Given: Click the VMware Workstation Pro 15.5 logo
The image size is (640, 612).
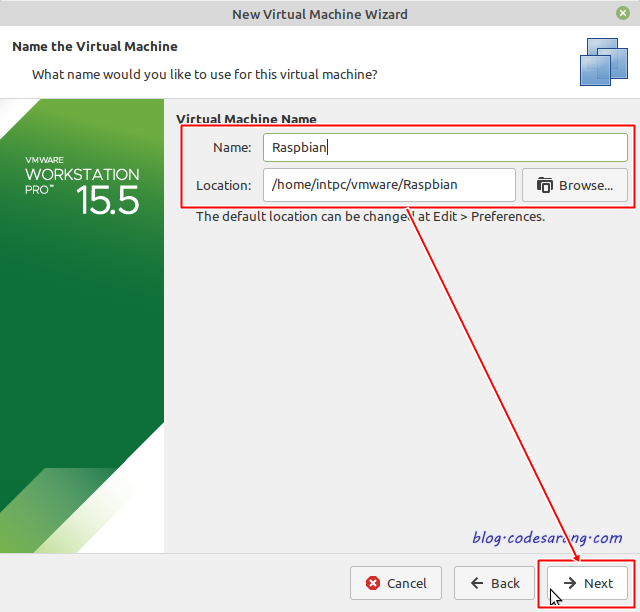Looking at the screenshot, I should (x=82, y=185).
